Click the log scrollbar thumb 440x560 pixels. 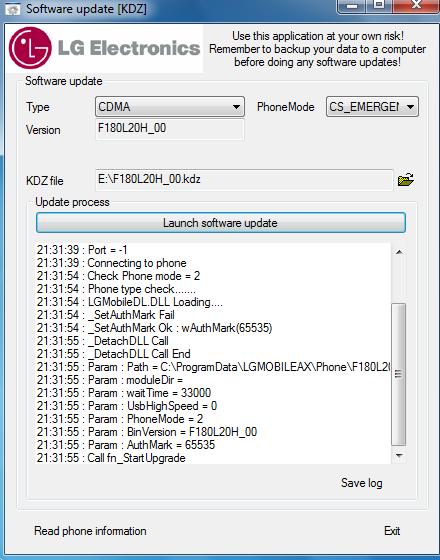399,374
